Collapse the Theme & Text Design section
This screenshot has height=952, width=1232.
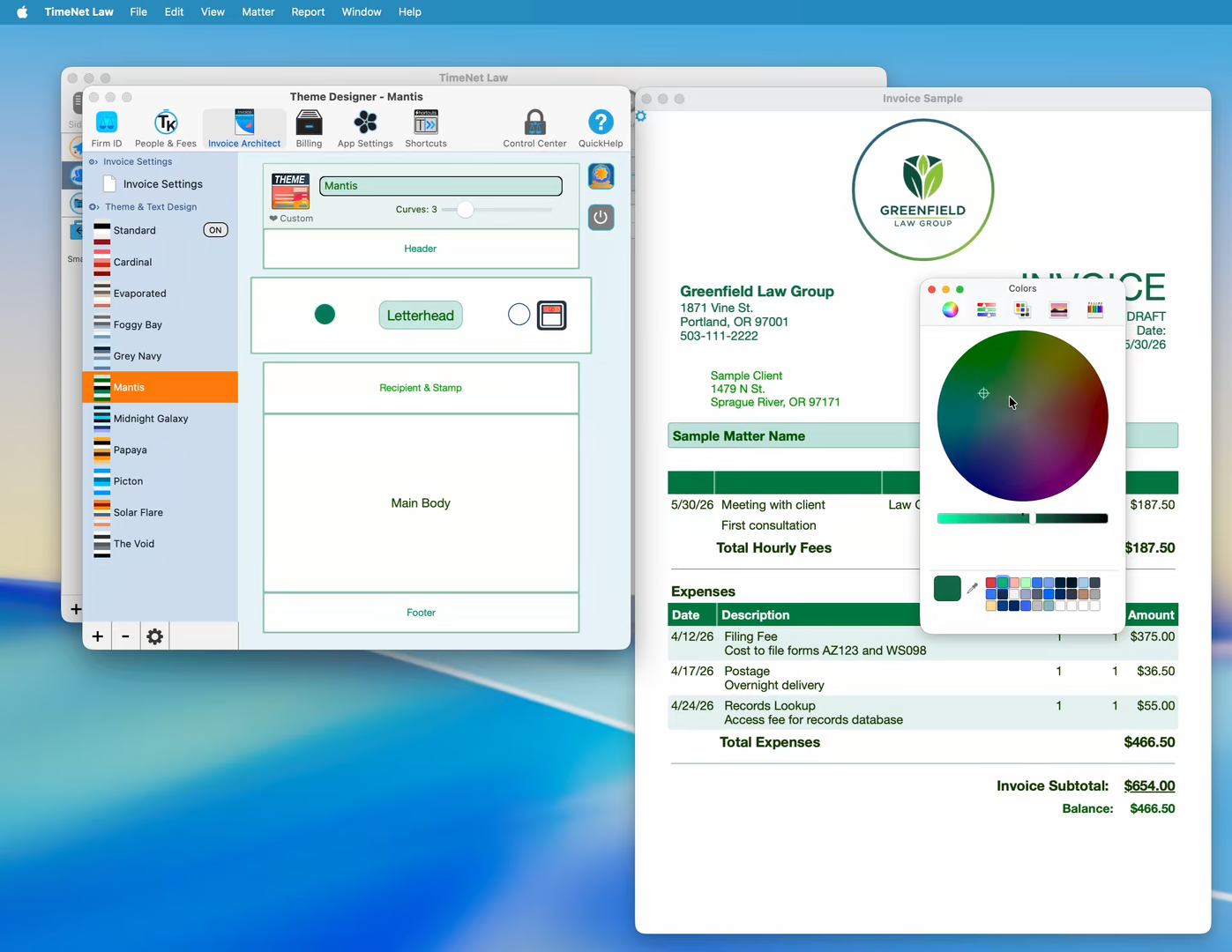93,207
